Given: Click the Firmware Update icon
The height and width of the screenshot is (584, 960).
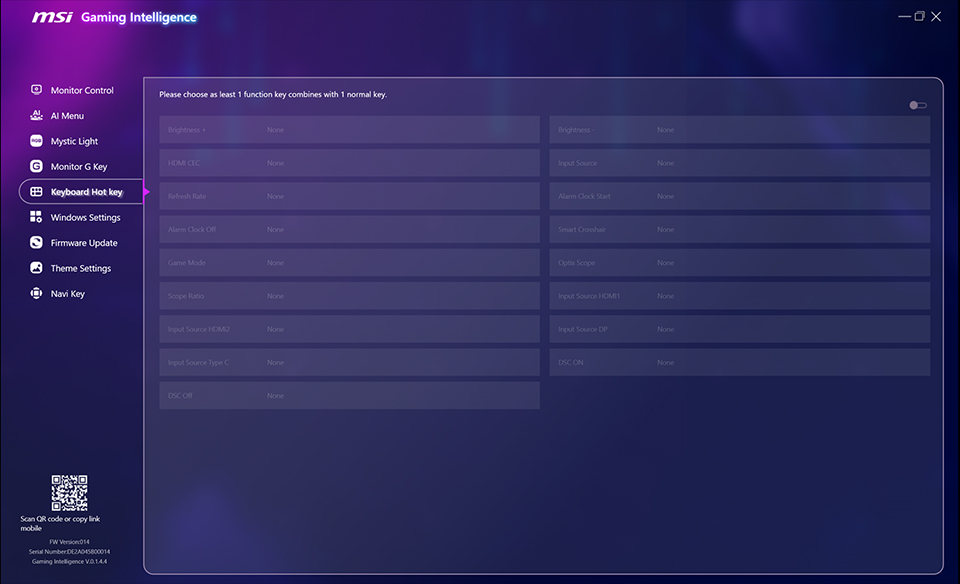Looking at the screenshot, I should (37, 242).
